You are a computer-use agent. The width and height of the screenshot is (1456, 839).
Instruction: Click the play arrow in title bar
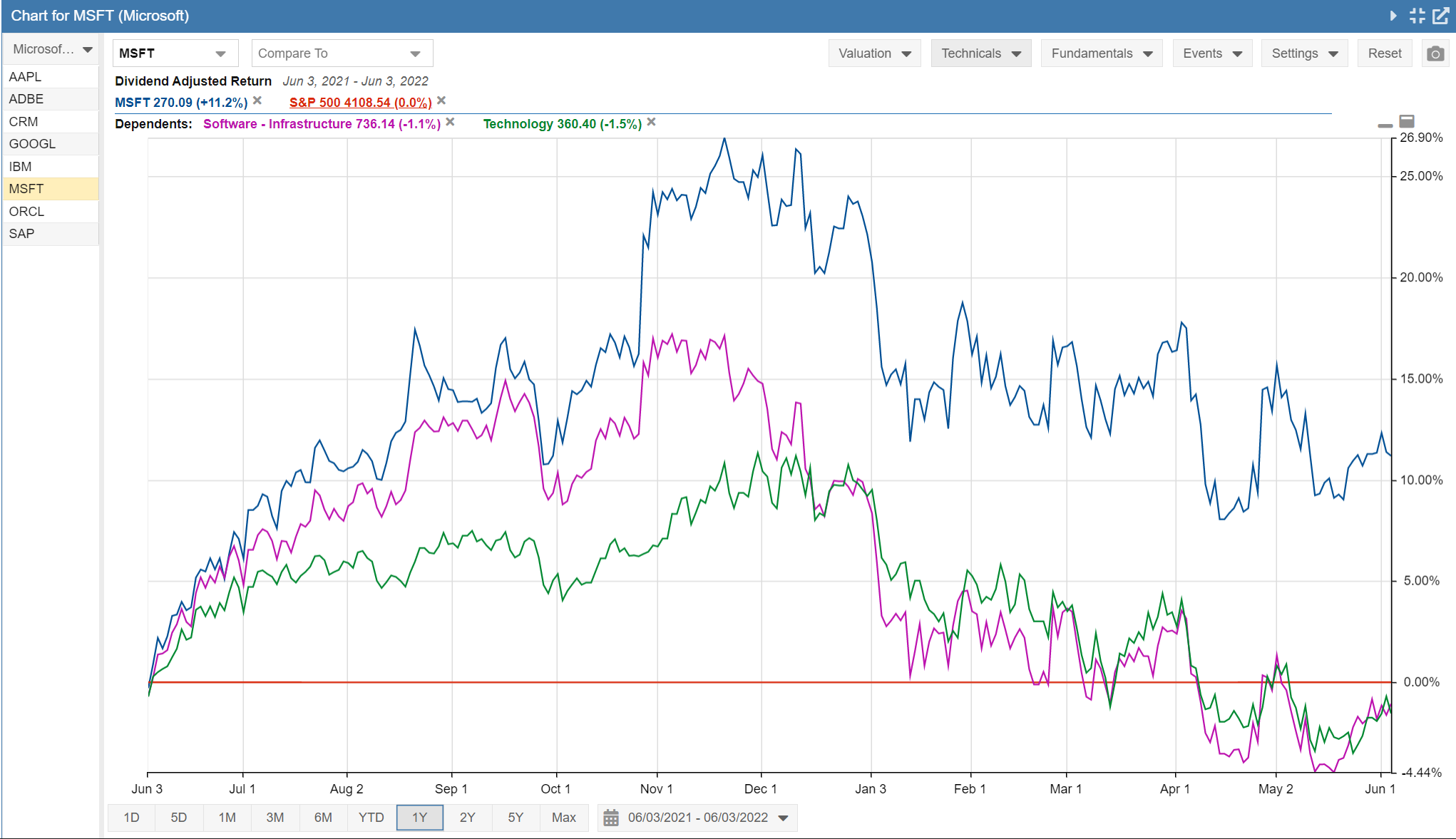point(1393,16)
